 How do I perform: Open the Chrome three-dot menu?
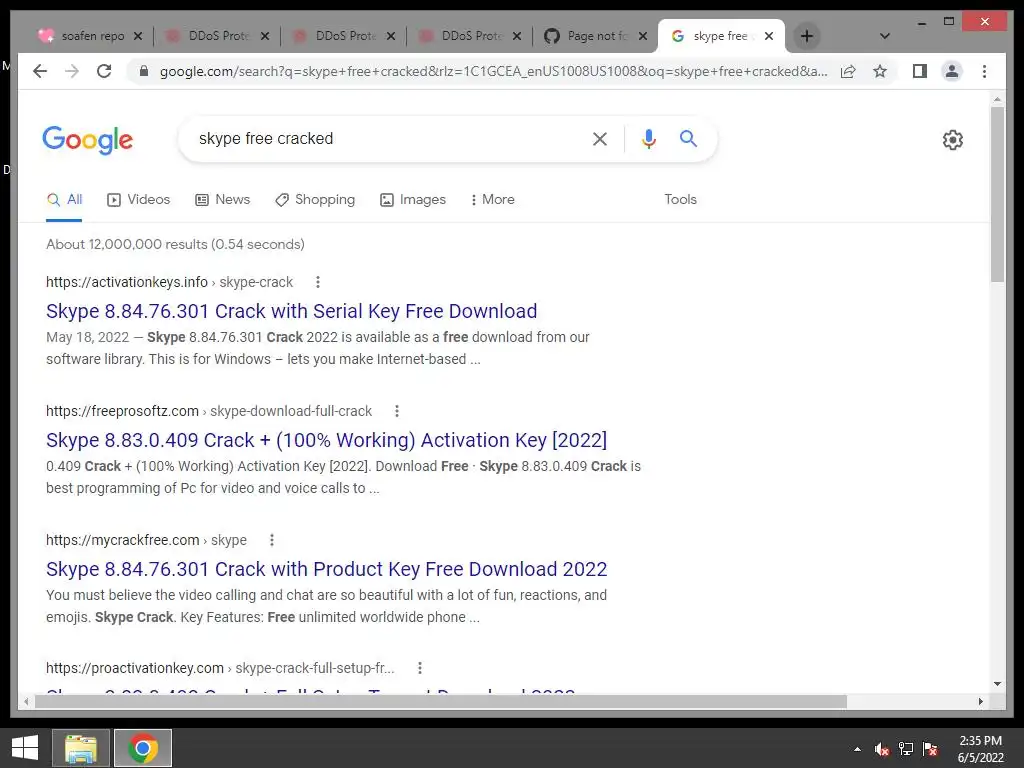coord(984,71)
